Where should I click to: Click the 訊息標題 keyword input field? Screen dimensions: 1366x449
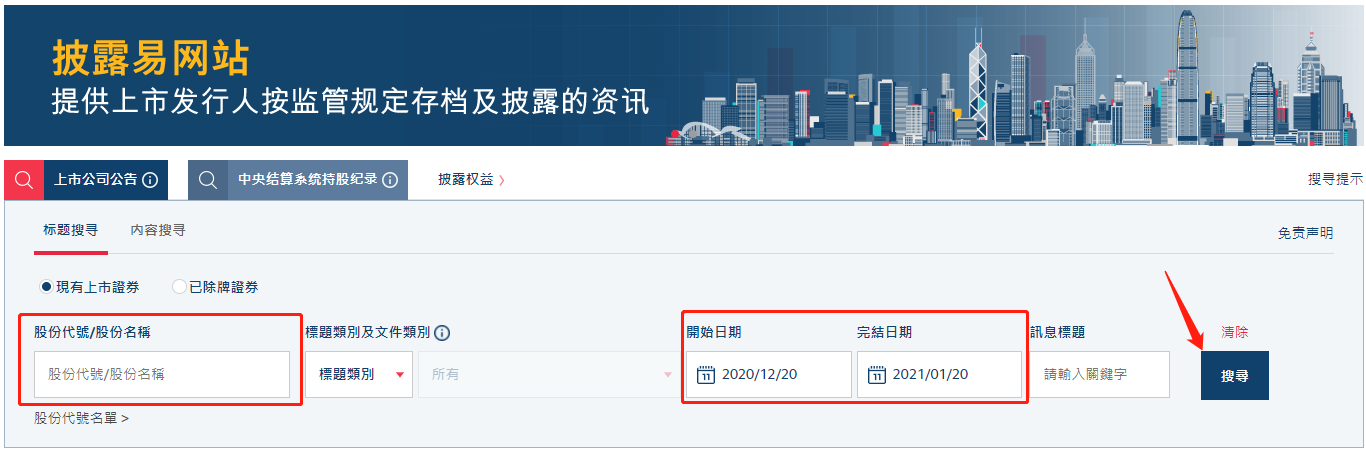[x=1099, y=375]
